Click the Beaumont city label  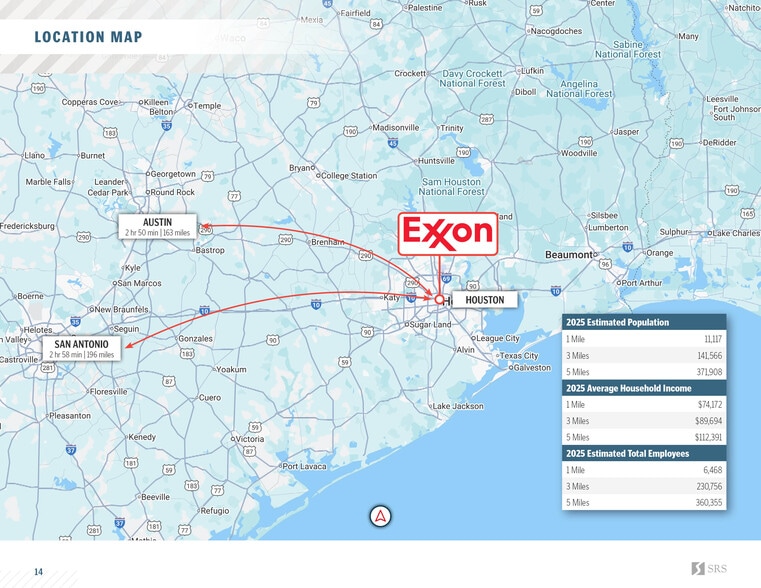[569, 255]
